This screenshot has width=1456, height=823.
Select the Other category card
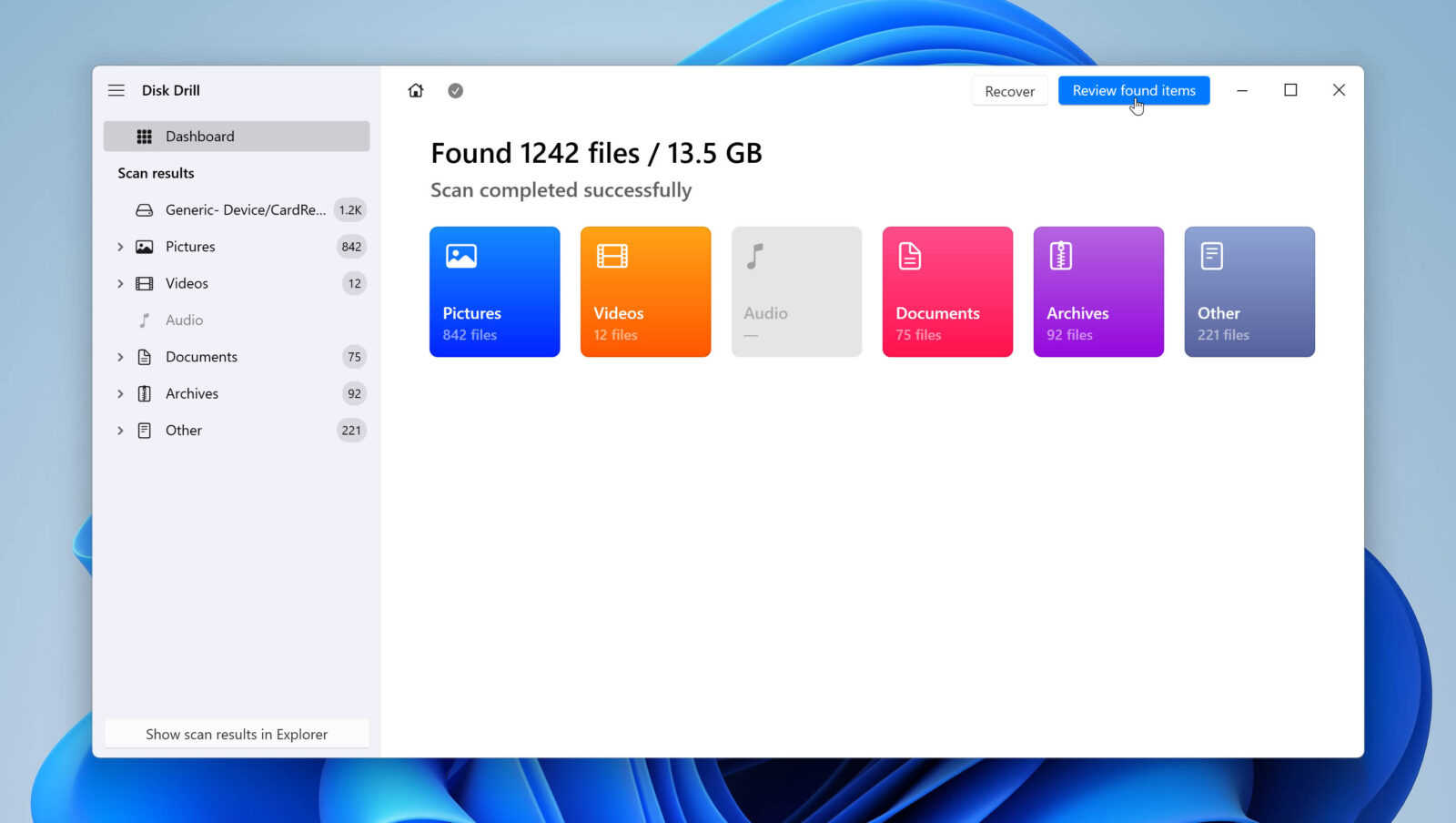1249,291
